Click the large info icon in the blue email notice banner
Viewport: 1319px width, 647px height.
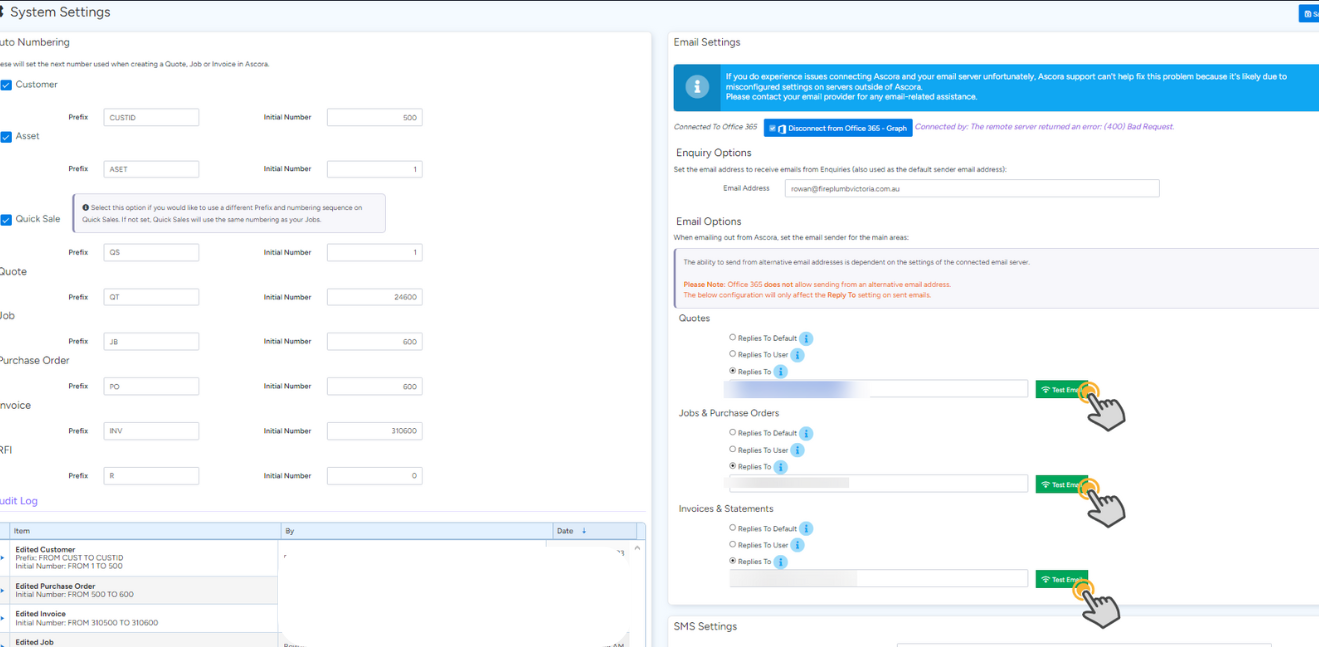point(697,88)
